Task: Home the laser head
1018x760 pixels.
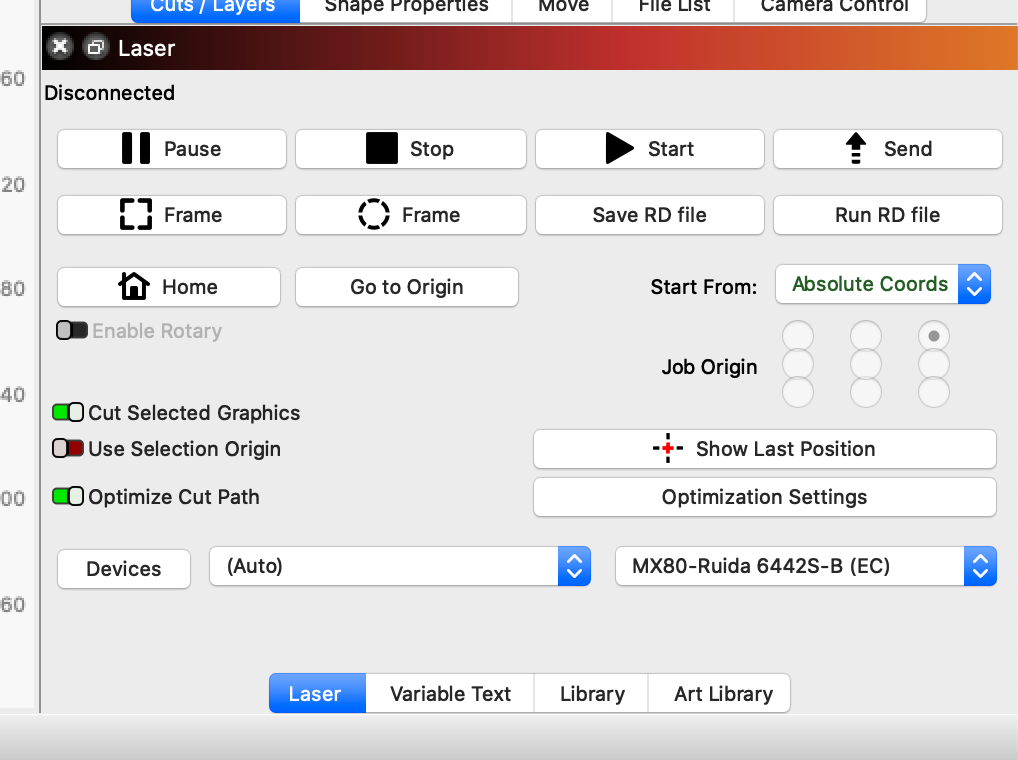Action: pyautogui.click(x=169, y=287)
